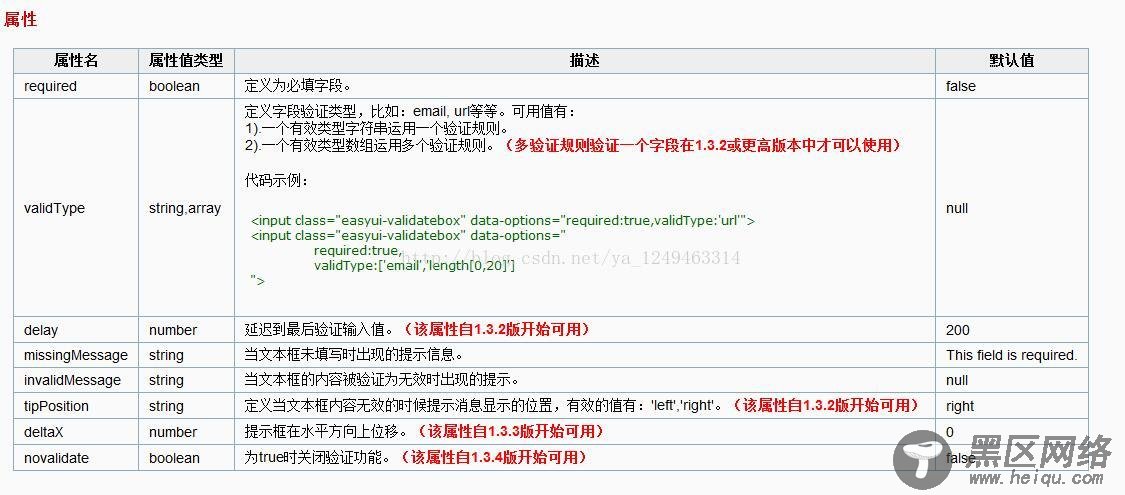Select the default value right
Viewport: 1125px width, 495px height.
tap(960, 406)
